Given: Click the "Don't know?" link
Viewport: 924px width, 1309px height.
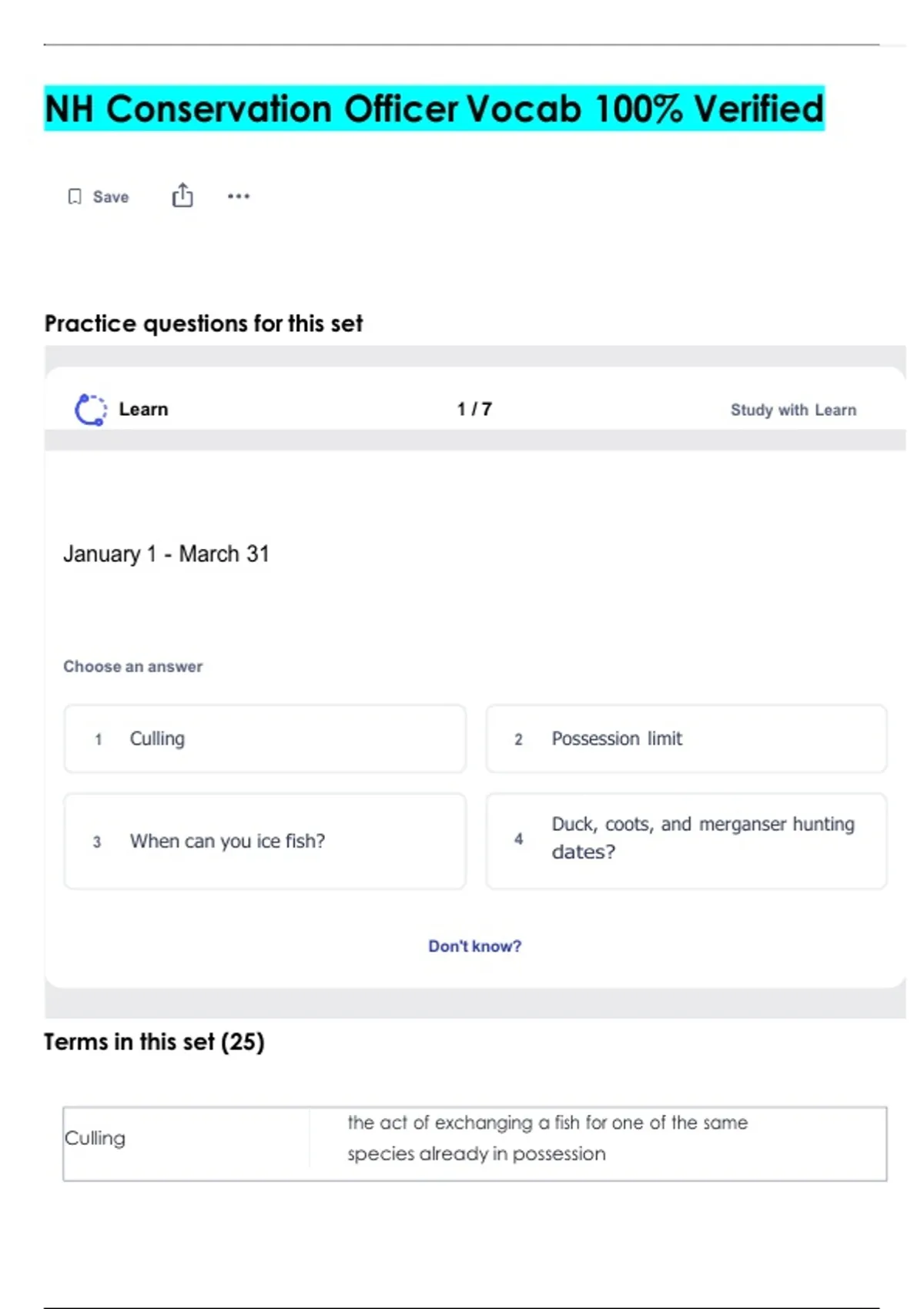Looking at the screenshot, I should (x=474, y=946).
